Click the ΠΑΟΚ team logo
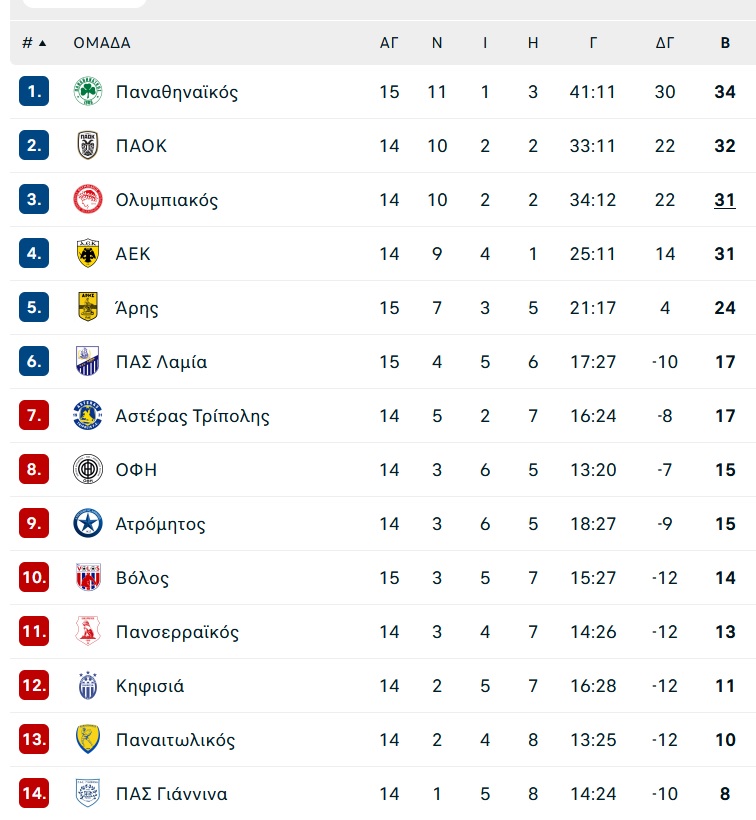 (x=87, y=145)
